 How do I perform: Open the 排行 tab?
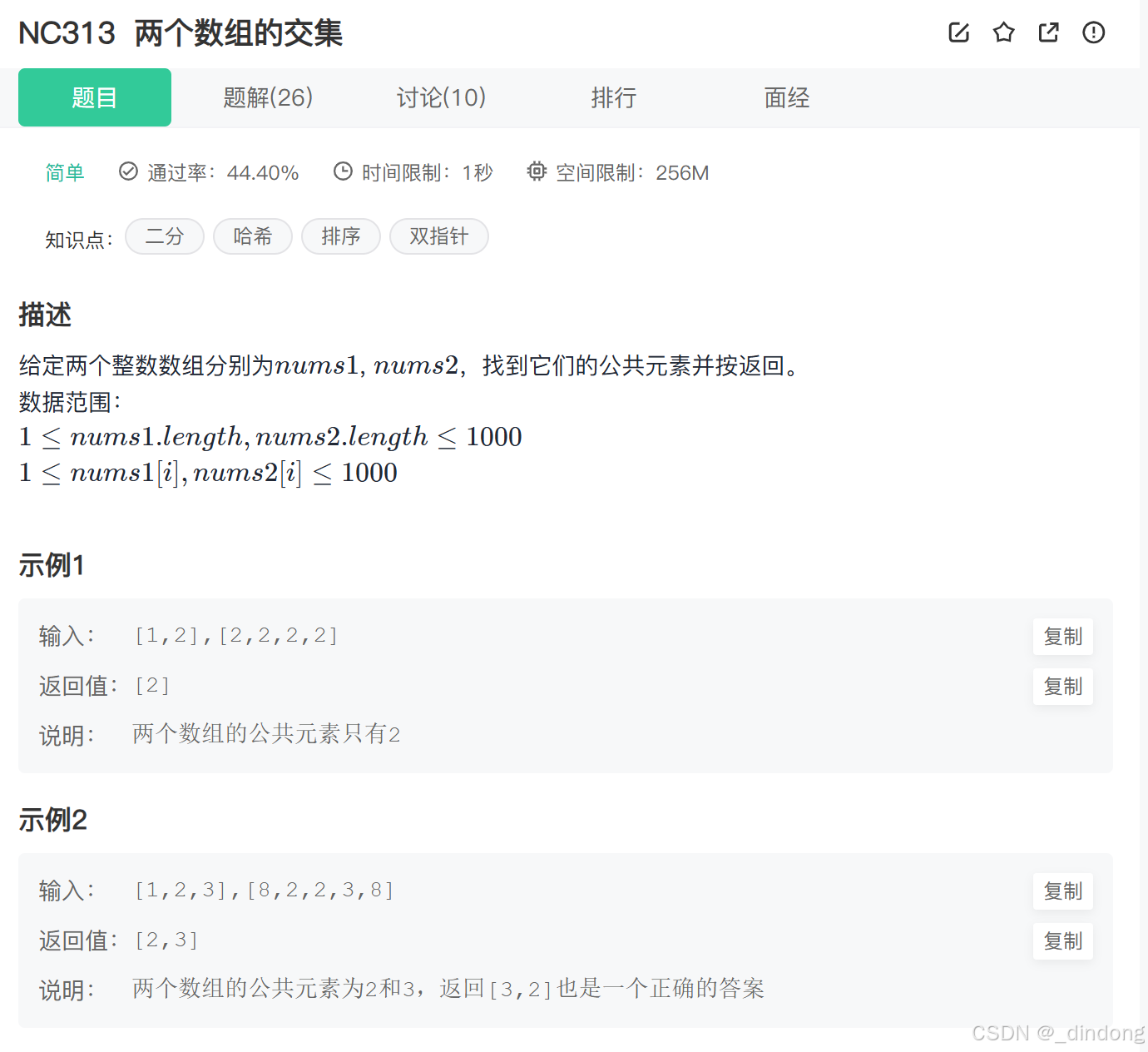pyautogui.click(x=613, y=97)
